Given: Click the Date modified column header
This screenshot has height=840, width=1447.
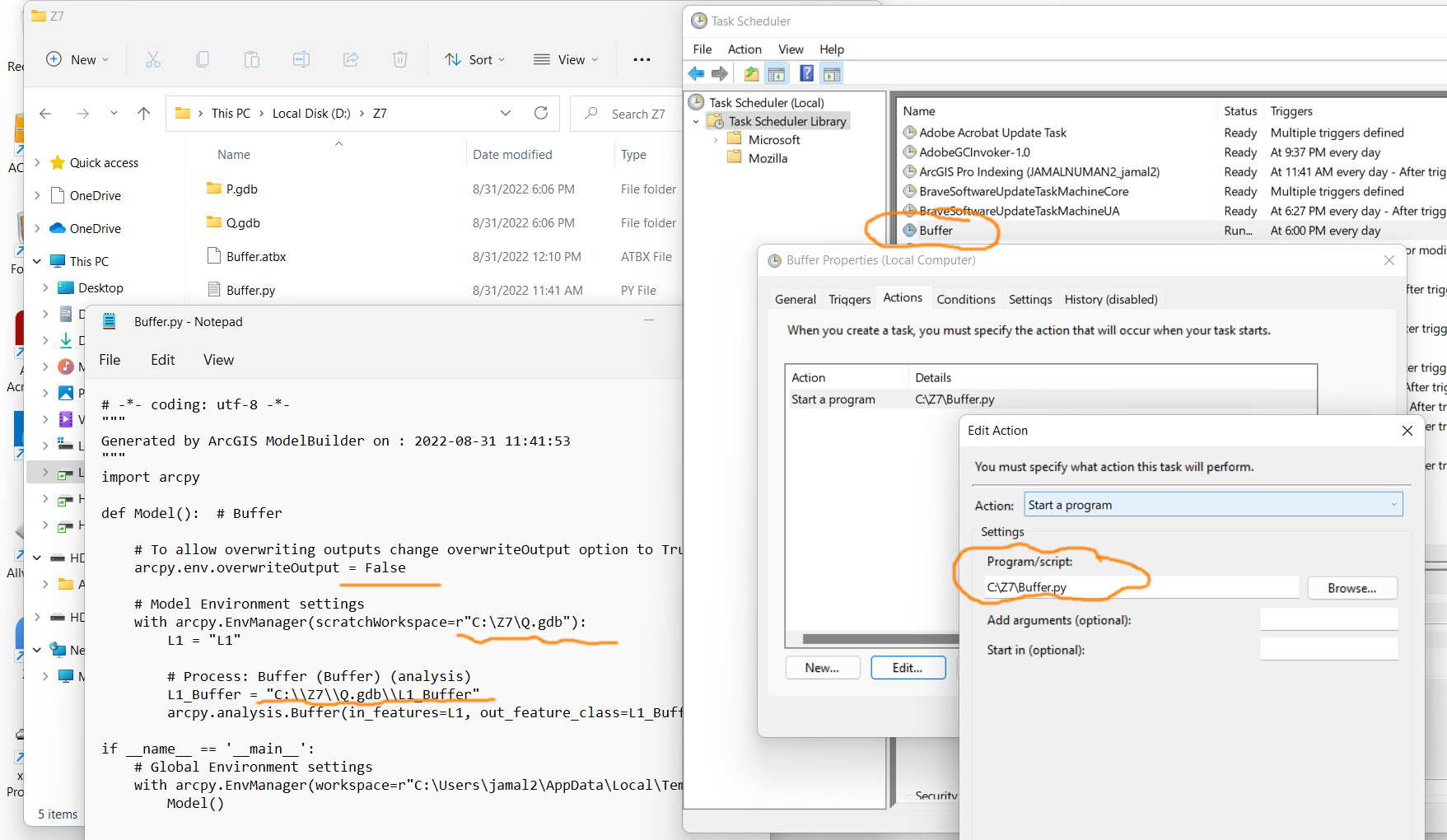Looking at the screenshot, I should click(x=512, y=154).
